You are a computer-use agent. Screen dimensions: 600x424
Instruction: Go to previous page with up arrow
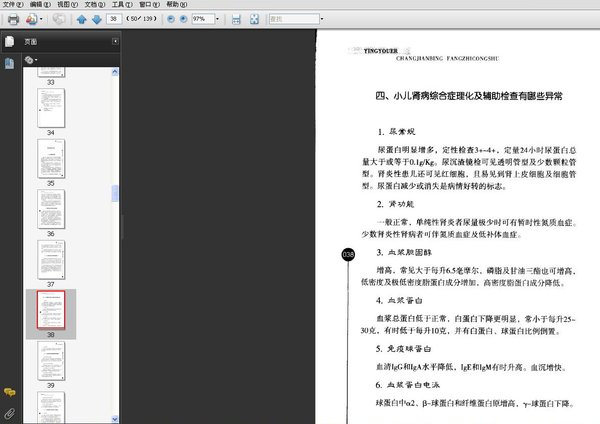point(82,19)
